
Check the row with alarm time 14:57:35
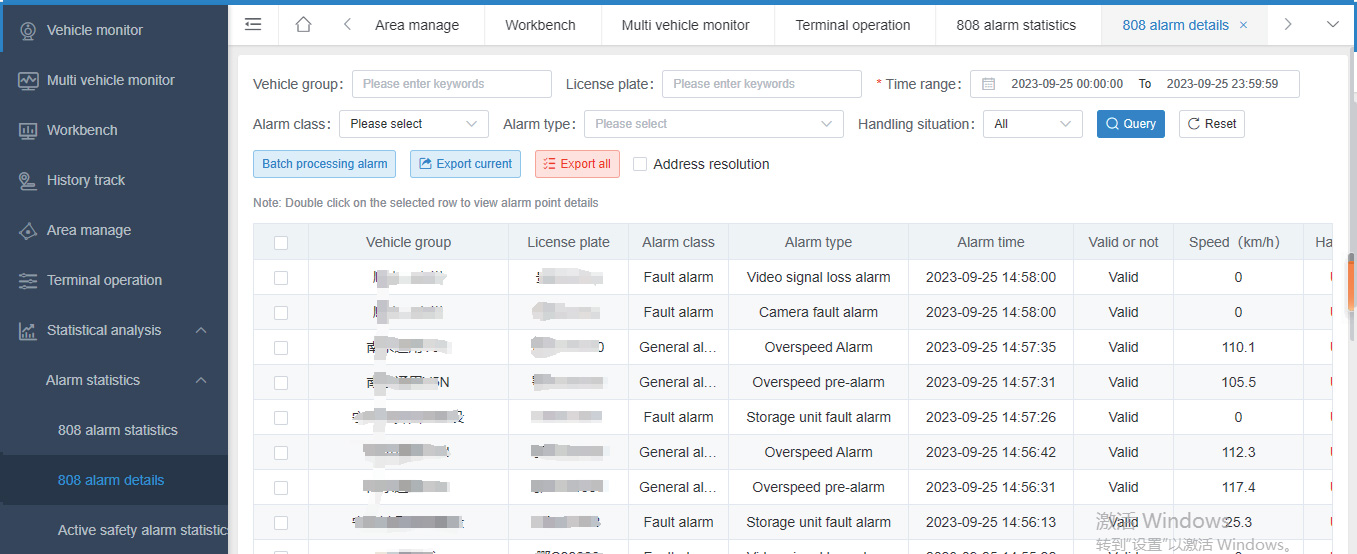click(281, 348)
